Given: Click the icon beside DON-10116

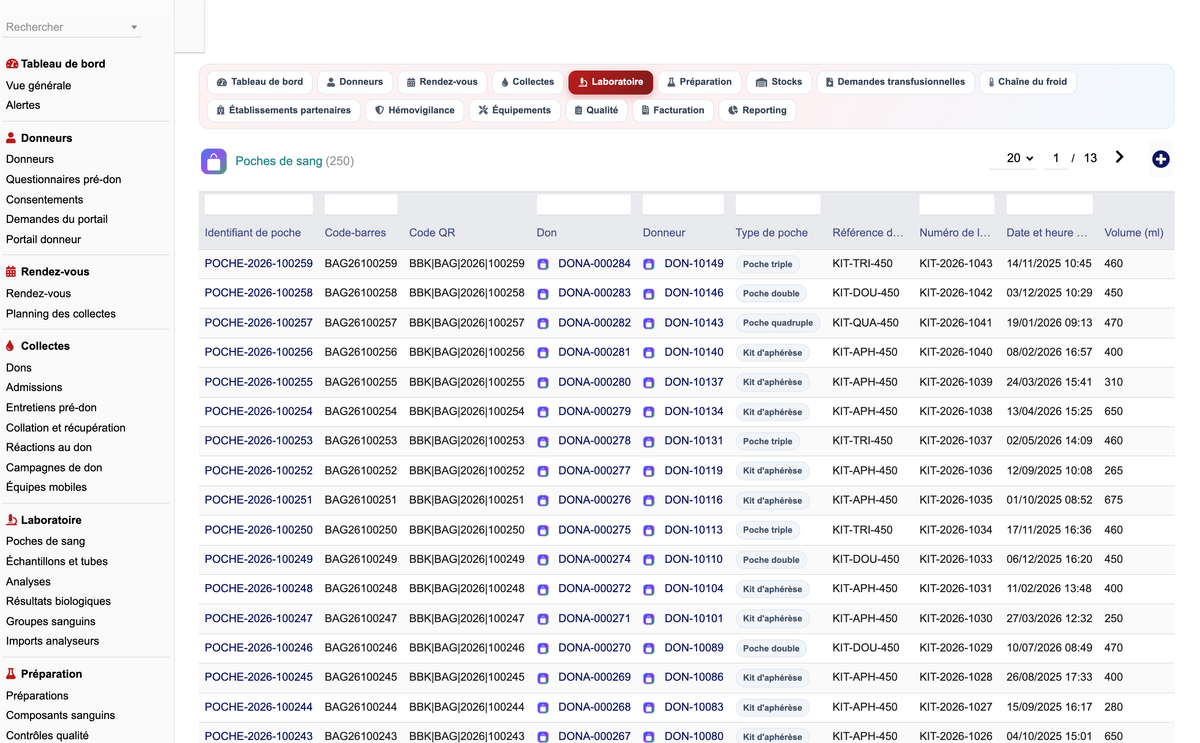Looking at the screenshot, I should pos(648,500).
